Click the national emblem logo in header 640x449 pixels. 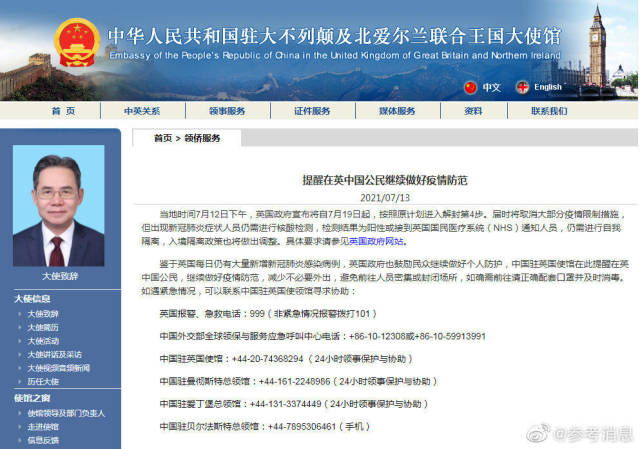pos(77,42)
